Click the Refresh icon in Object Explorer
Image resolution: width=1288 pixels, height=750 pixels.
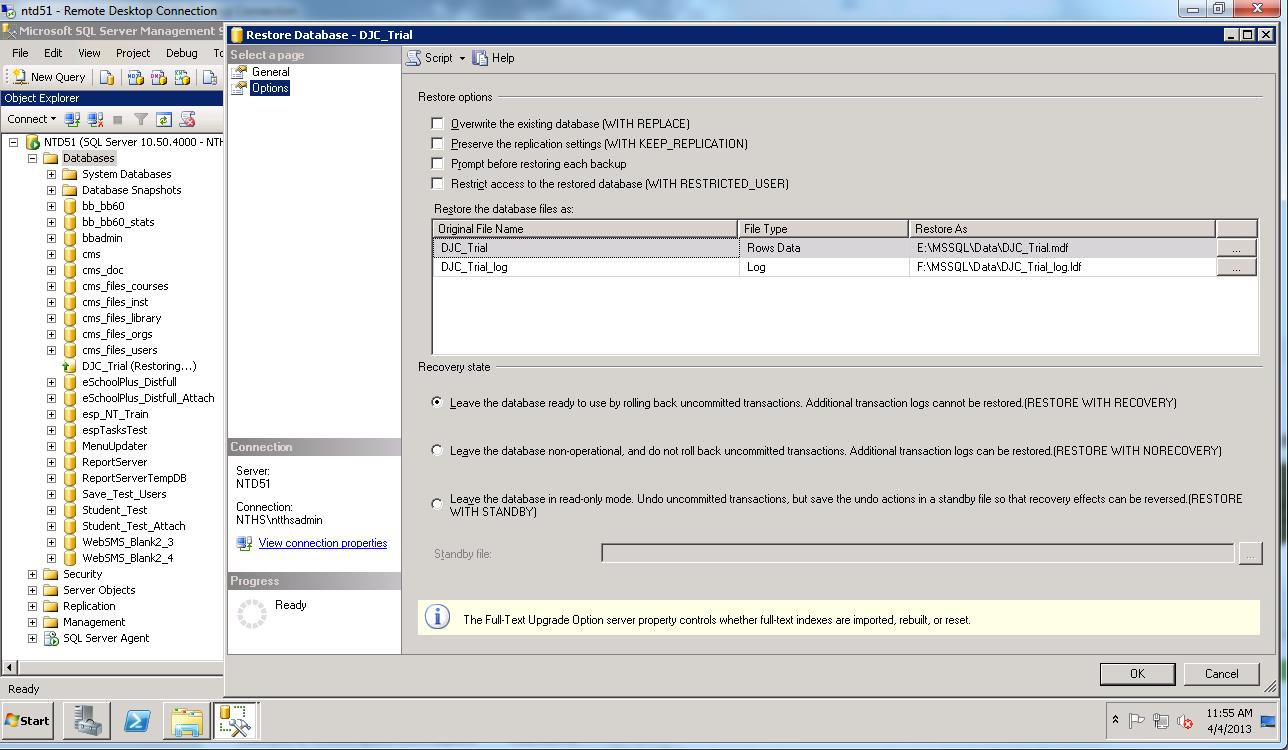(x=164, y=119)
